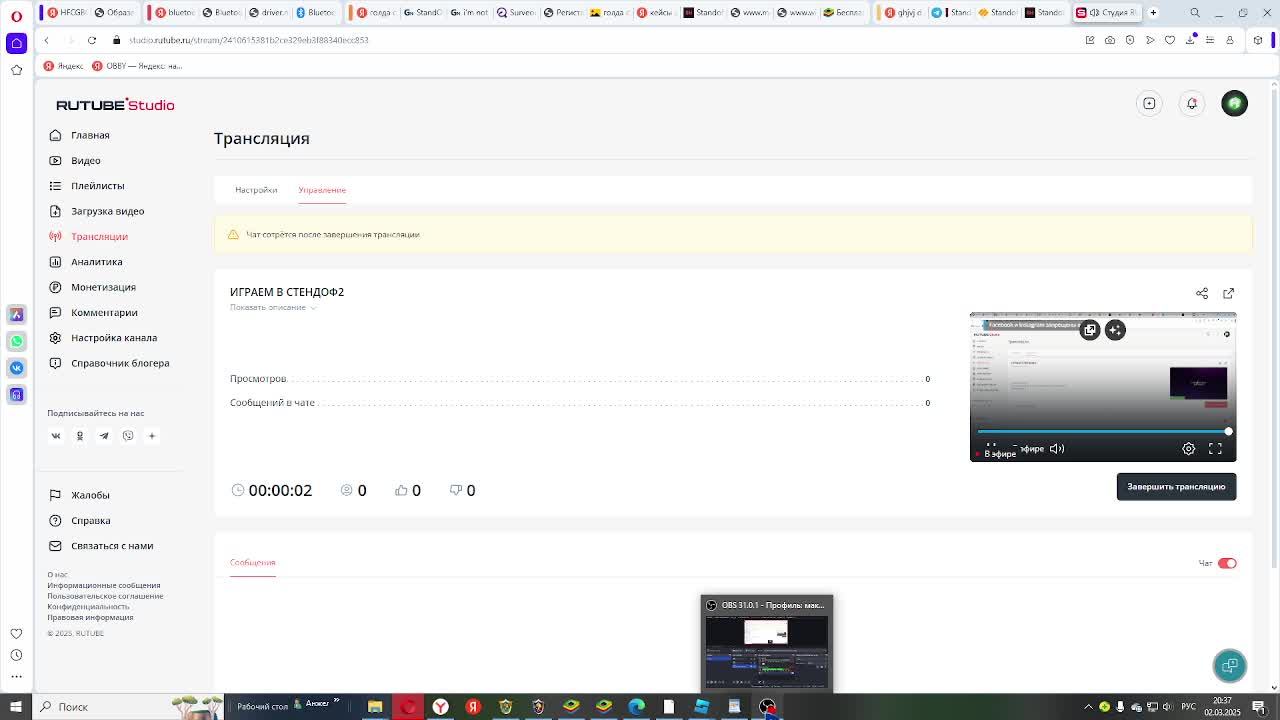
Task: Select Трансляции in the sidebar
Action: pyautogui.click(x=99, y=236)
